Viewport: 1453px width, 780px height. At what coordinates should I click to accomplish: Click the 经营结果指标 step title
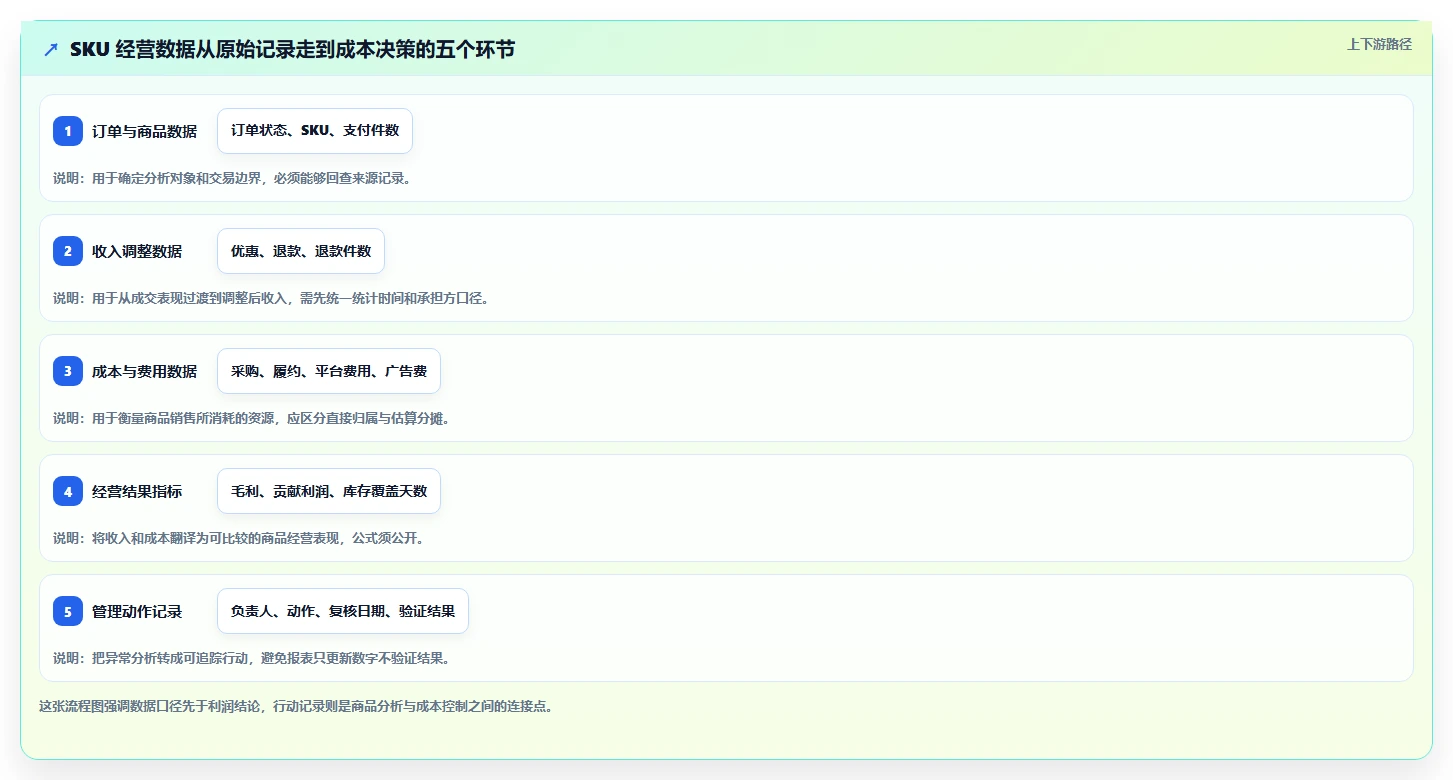pos(137,491)
